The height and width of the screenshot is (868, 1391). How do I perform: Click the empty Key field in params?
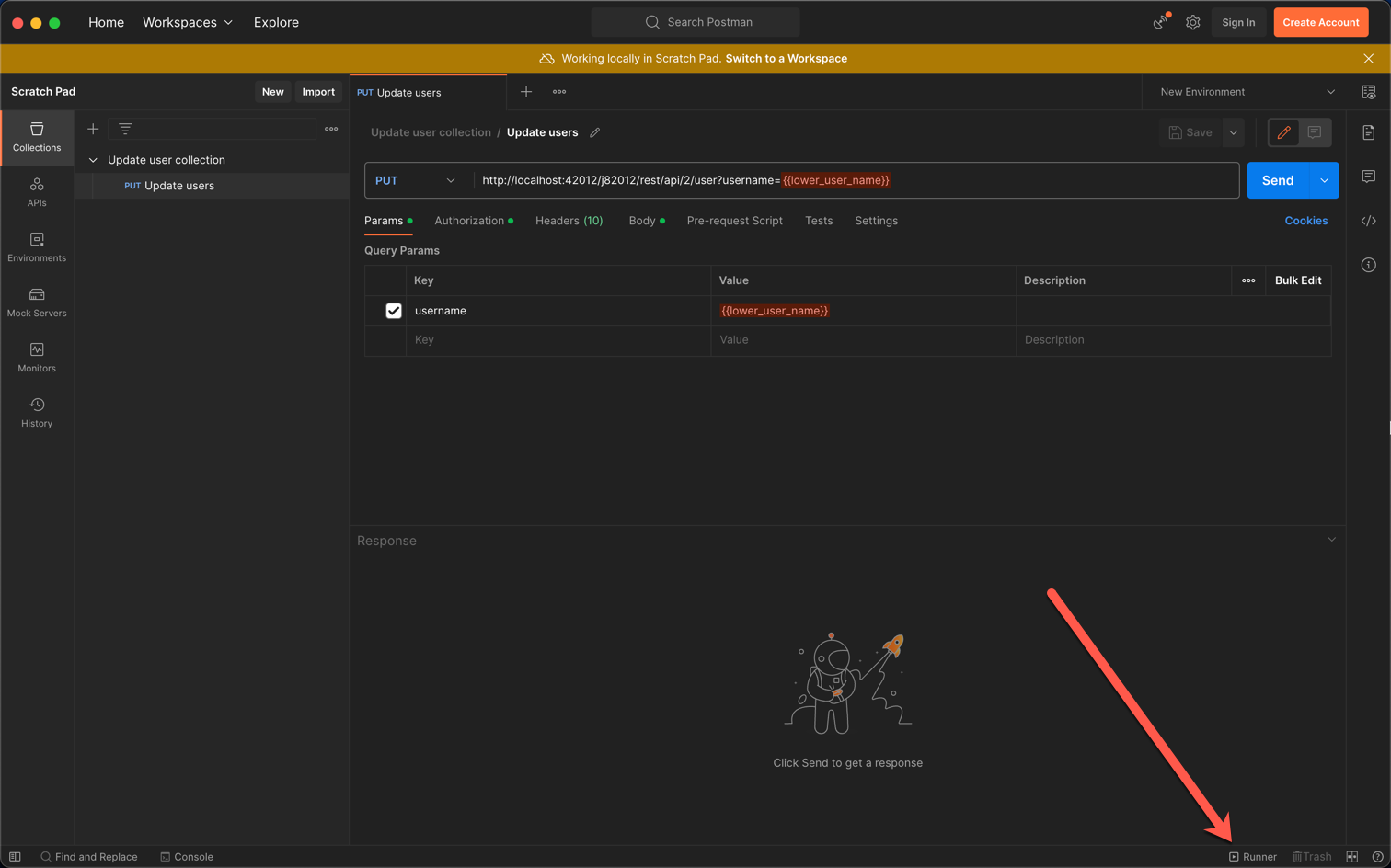pyautogui.click(x=558, y=340)
